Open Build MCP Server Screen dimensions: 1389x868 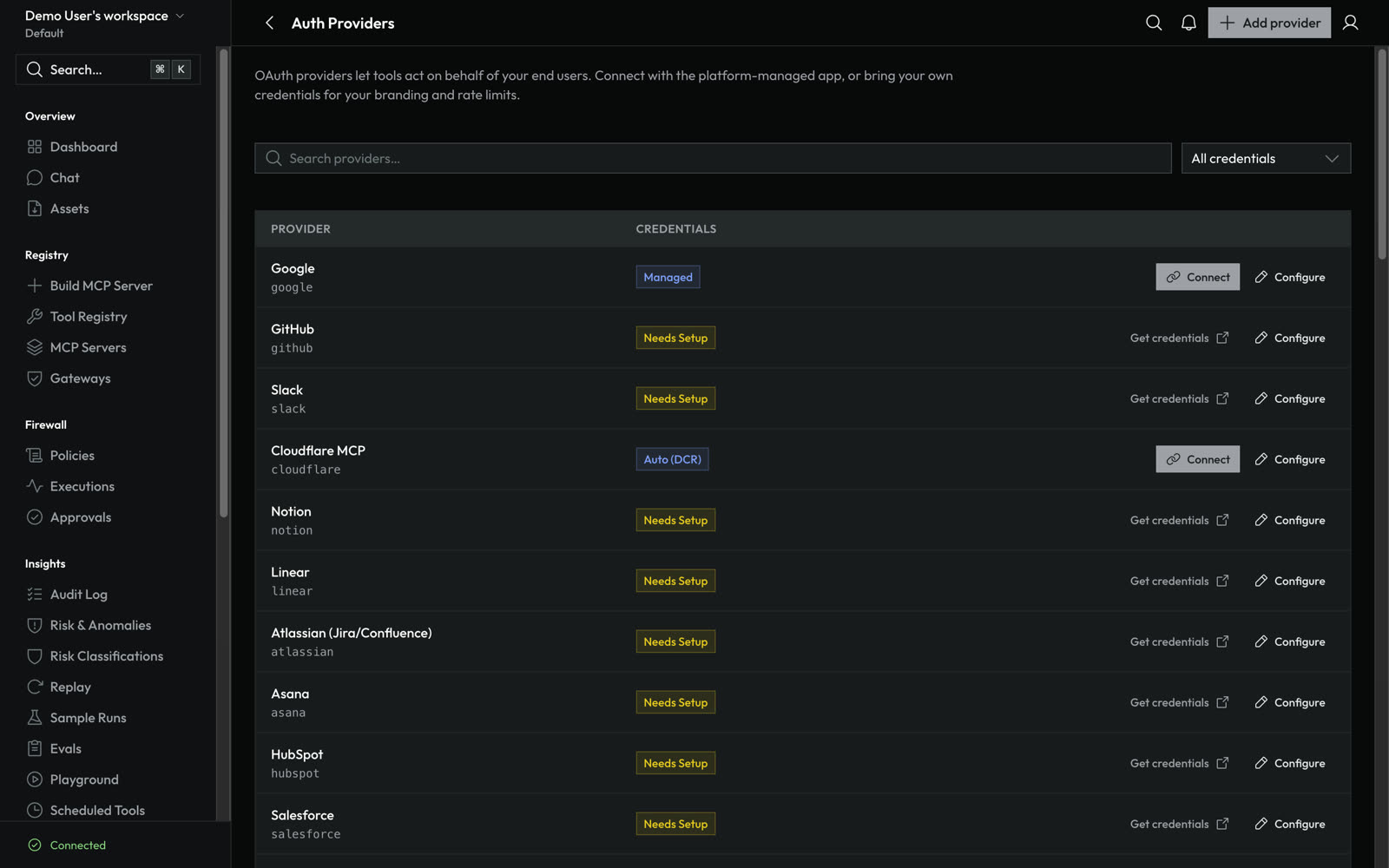[x=101, y=286]
